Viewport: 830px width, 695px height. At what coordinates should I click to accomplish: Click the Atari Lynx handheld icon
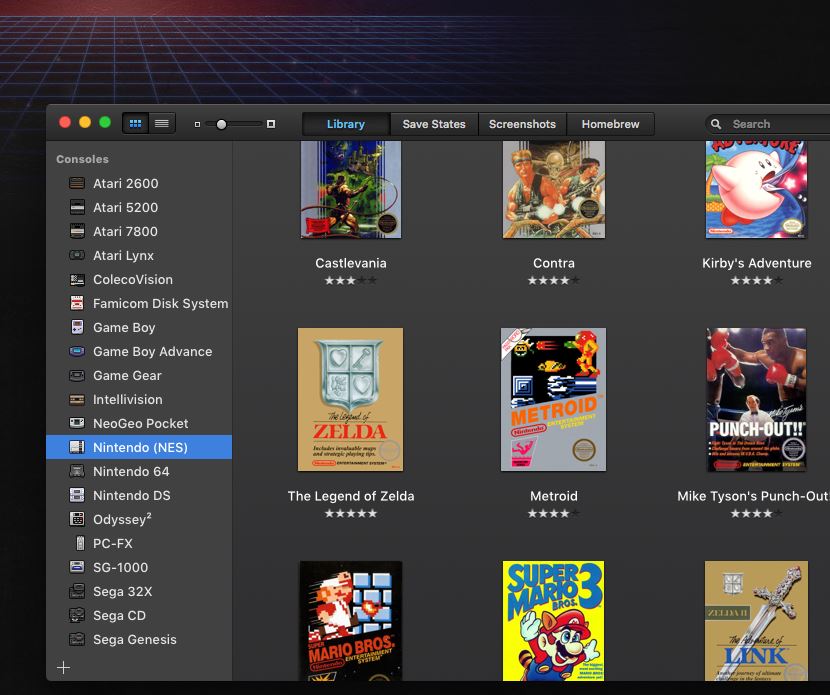tap(77, 255)
